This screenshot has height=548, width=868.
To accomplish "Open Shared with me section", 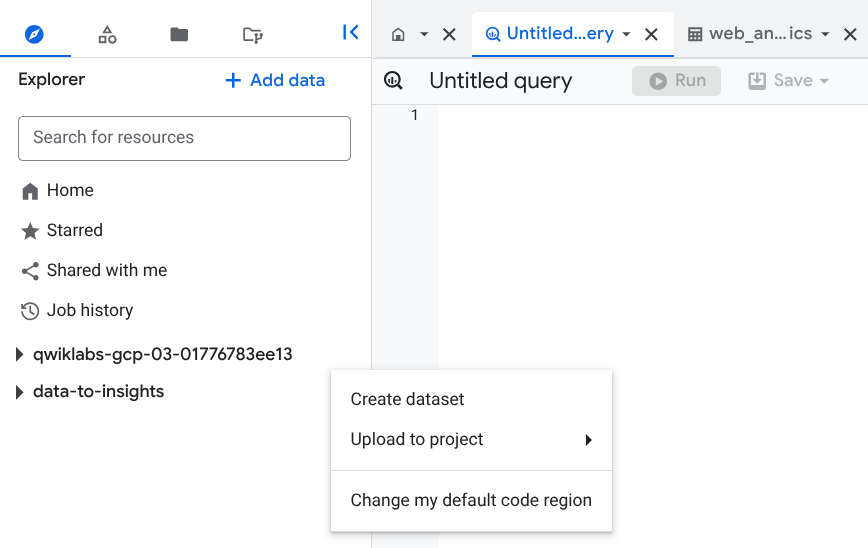I will point(106,270).
